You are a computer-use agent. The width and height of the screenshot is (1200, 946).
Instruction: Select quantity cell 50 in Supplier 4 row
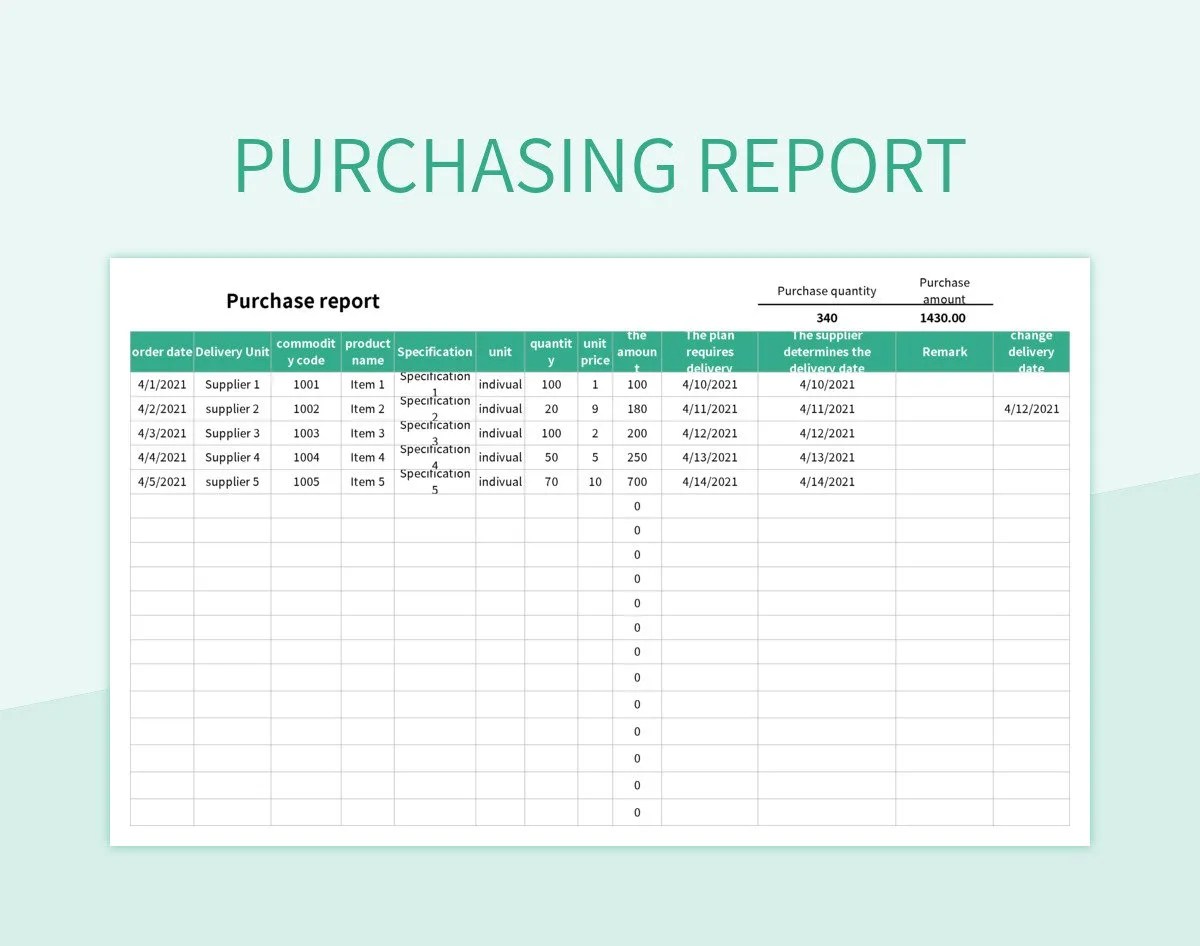tap(551, 457)
